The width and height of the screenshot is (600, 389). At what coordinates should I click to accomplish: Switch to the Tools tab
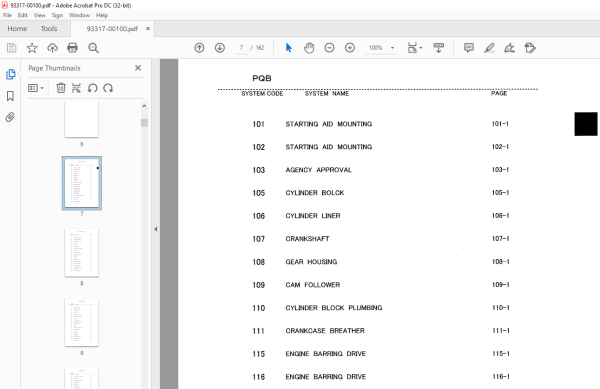pos(49,29)
